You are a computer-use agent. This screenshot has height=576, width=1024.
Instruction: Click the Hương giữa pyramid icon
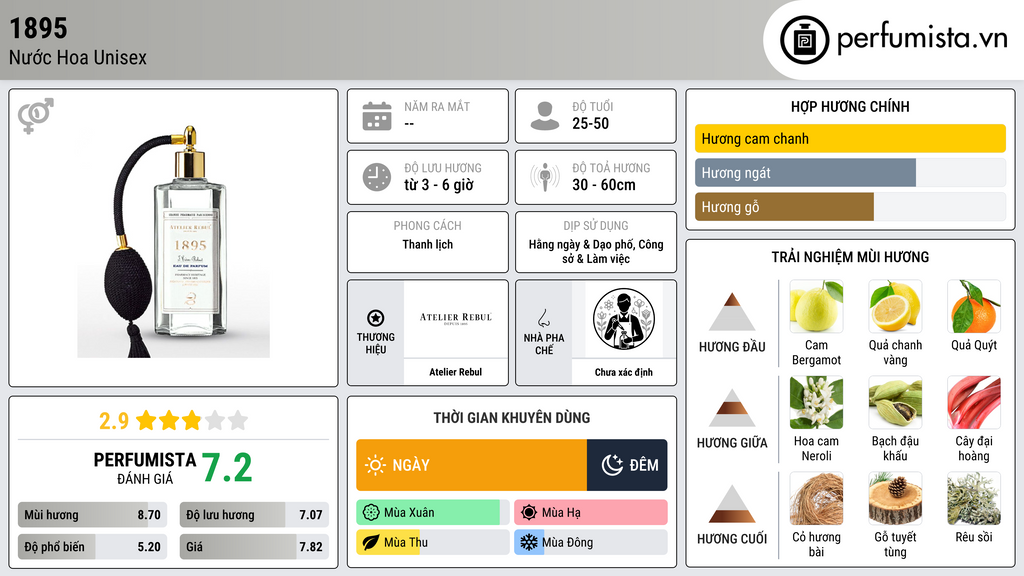732,408
